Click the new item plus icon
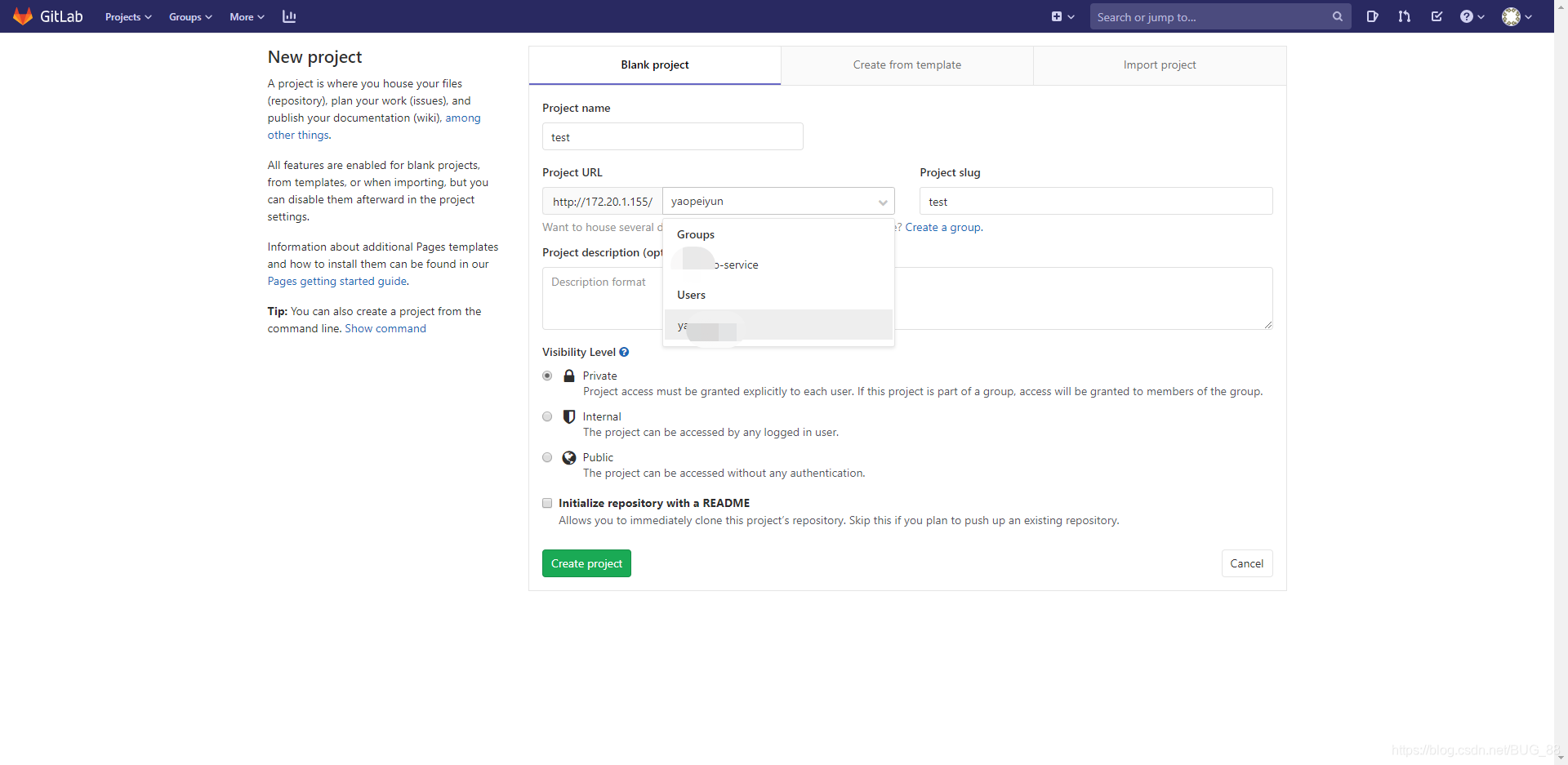 [1057, 16]
